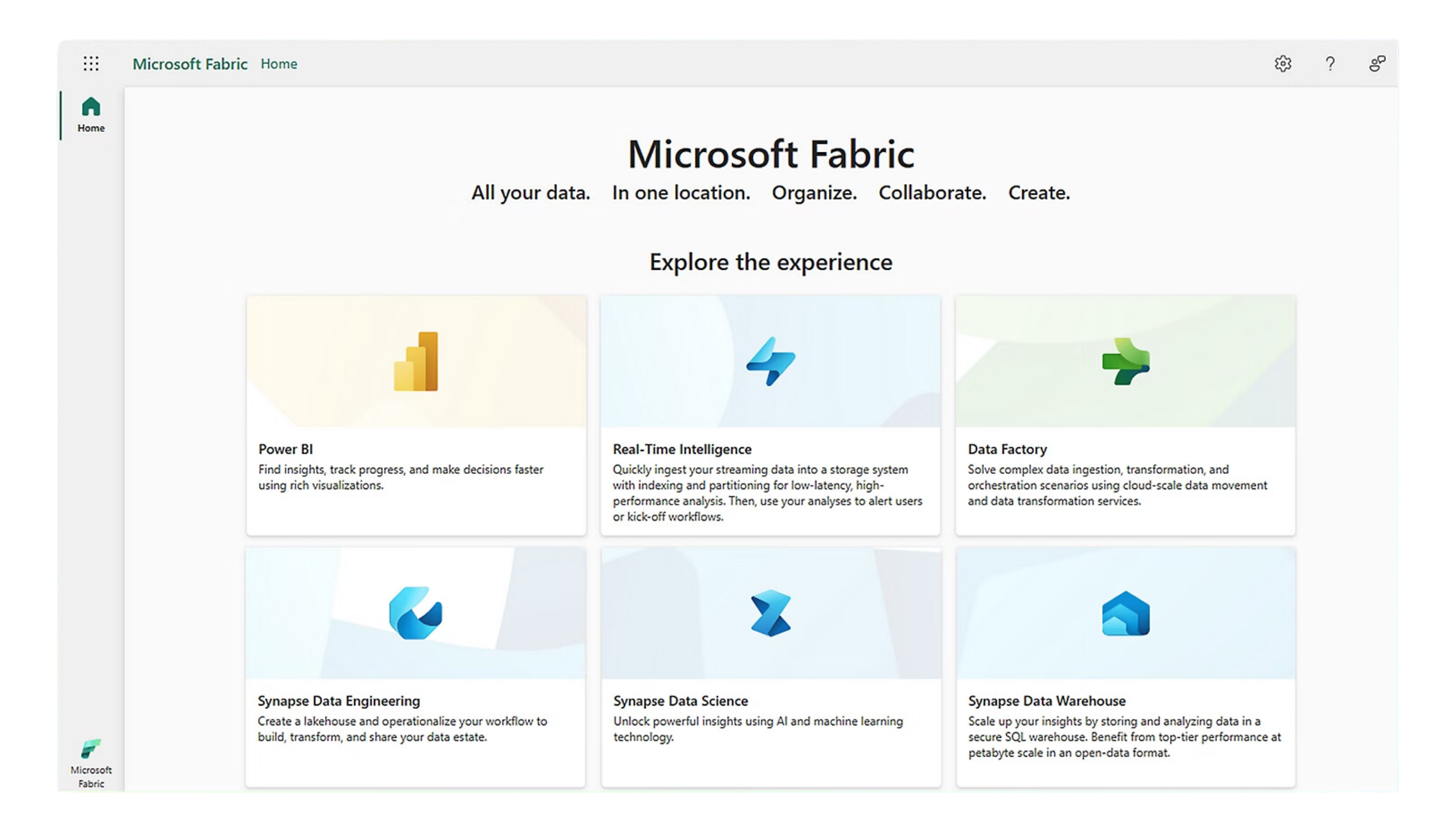Image resolution: width=1456 pixels, height=832 pixels.
Task: Open the Power BI card title
Action: tap(285, 449)
